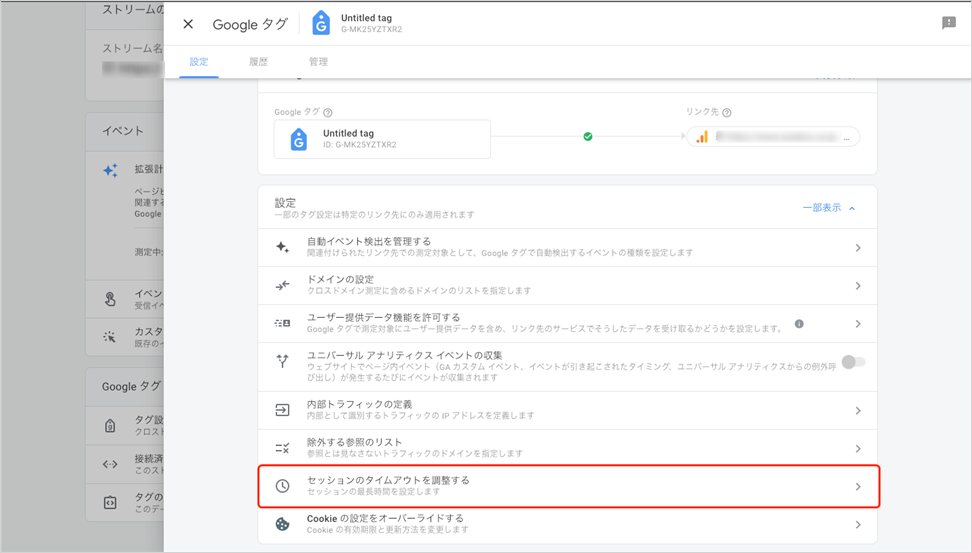Open 内部トラフィックの定義 row
The image size is (972, 553).
click(567, 410)
